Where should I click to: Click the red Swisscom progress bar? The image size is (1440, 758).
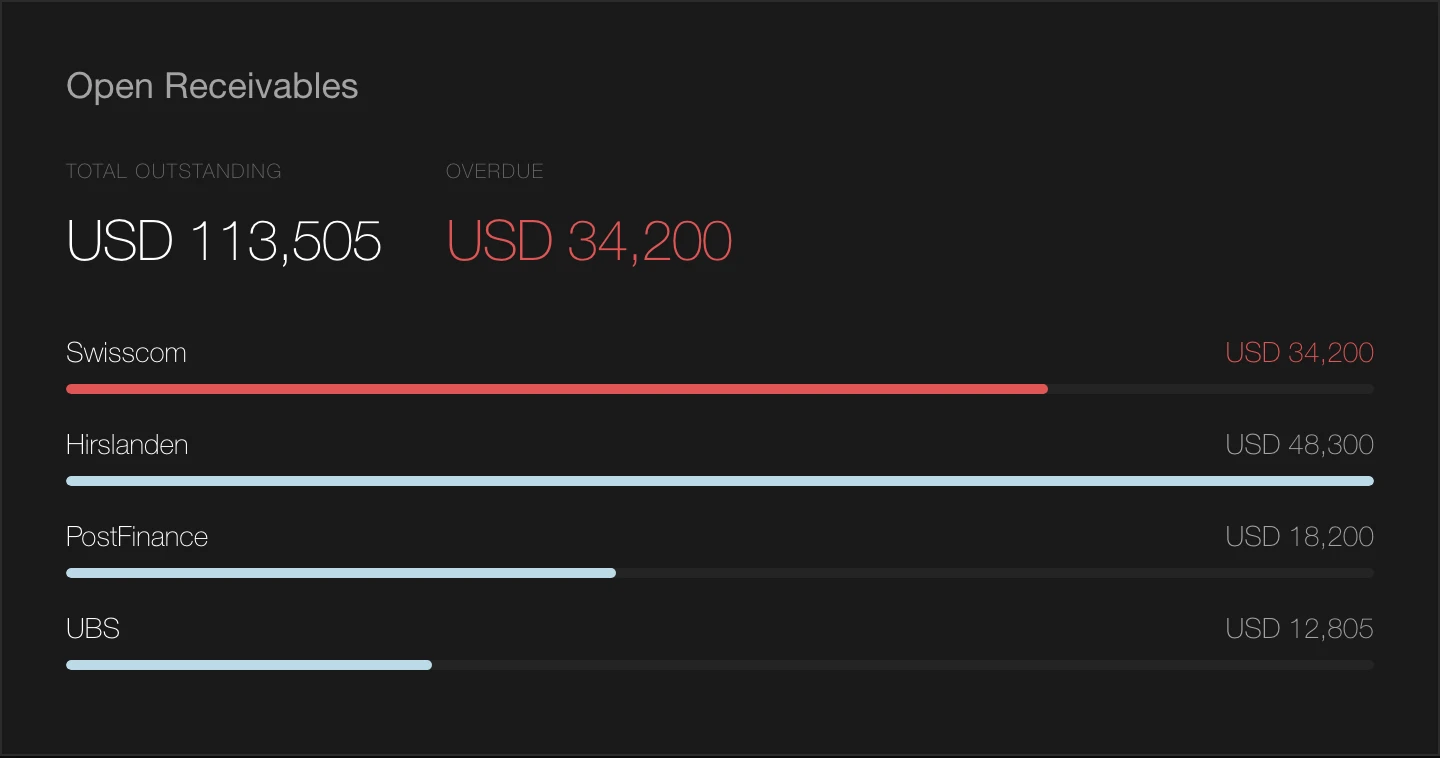pos(556,389)
